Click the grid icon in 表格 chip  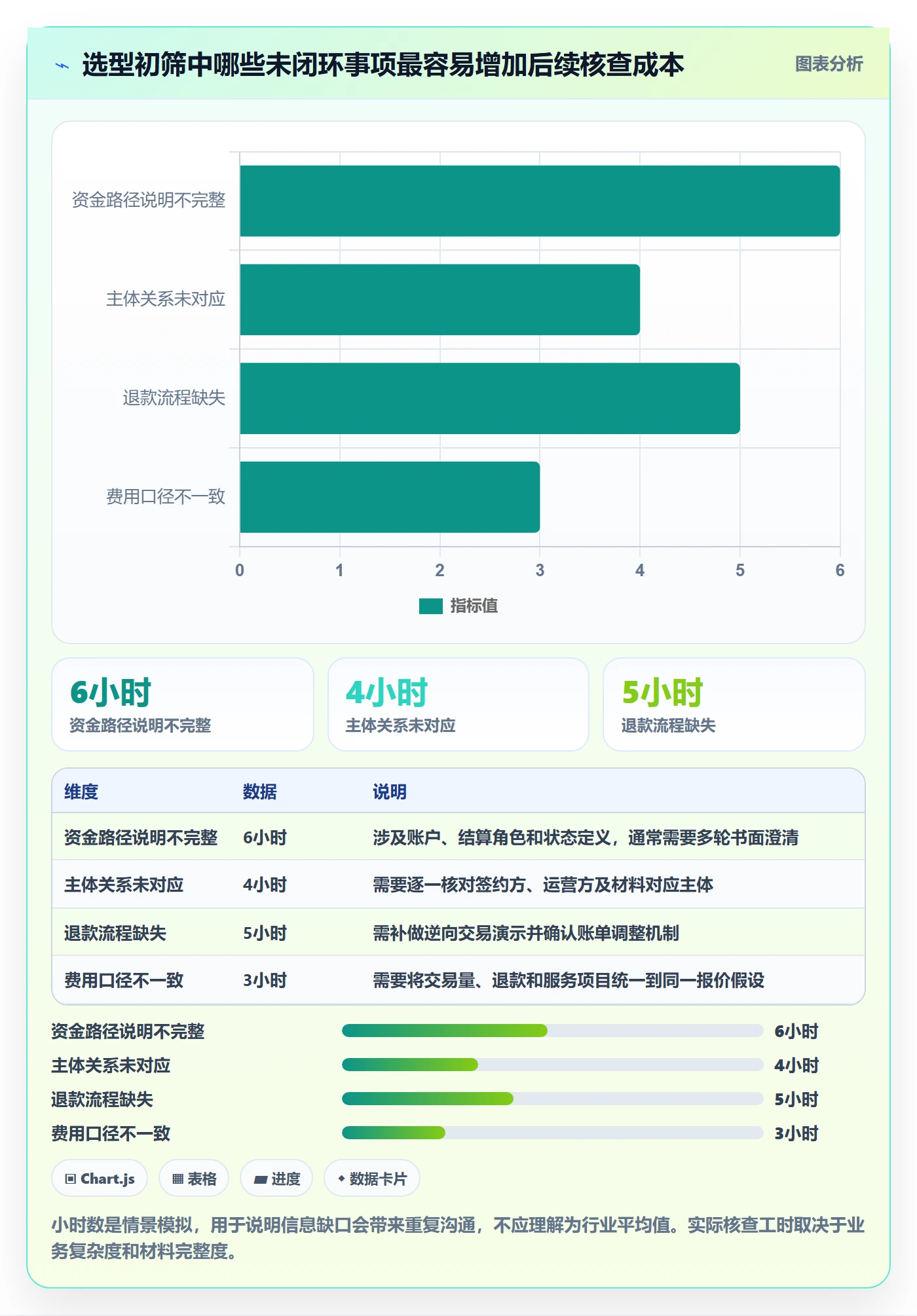click(x=178, y=1179)
